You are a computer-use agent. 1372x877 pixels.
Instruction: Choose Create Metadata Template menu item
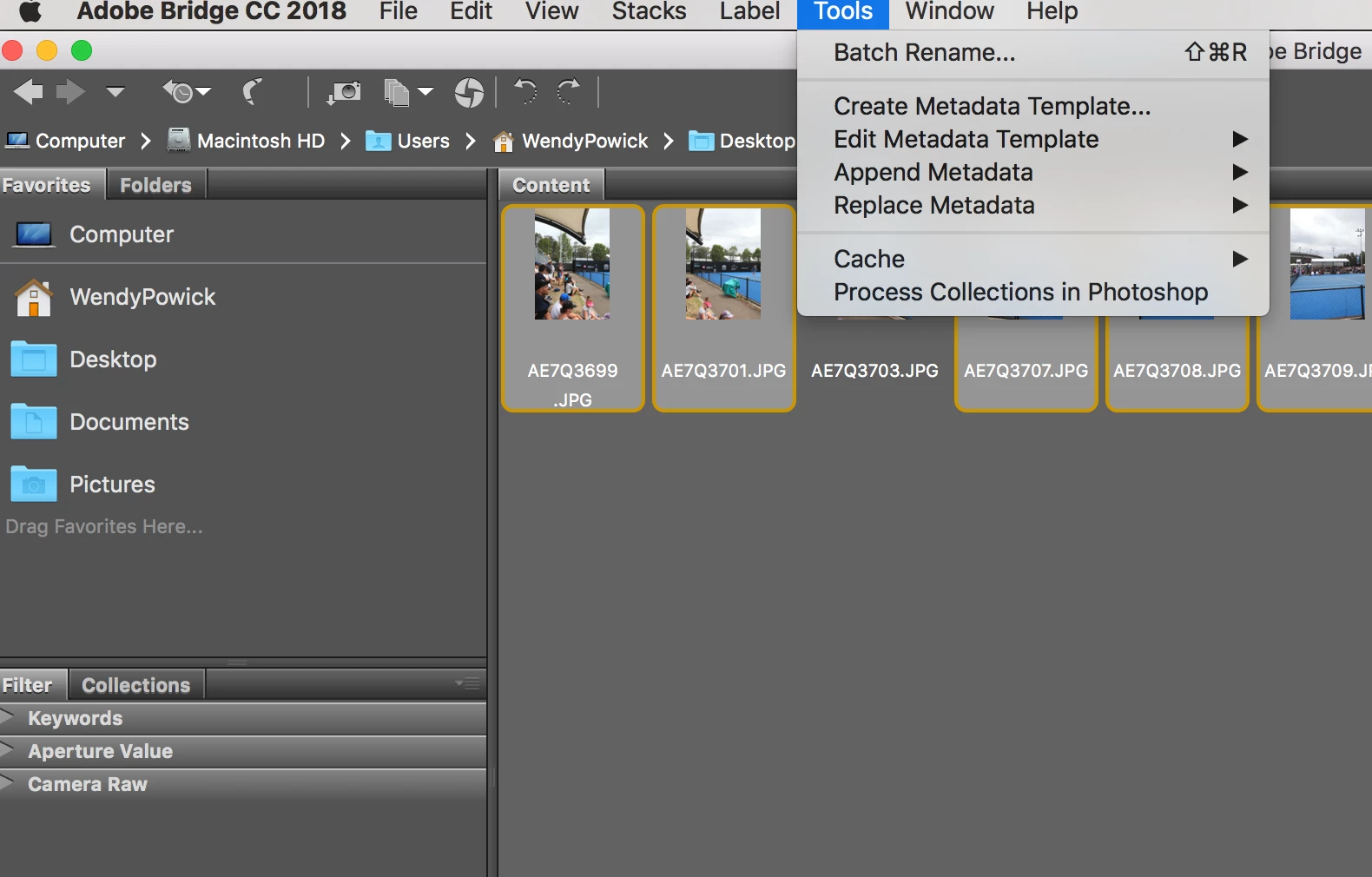(1033, 106)
